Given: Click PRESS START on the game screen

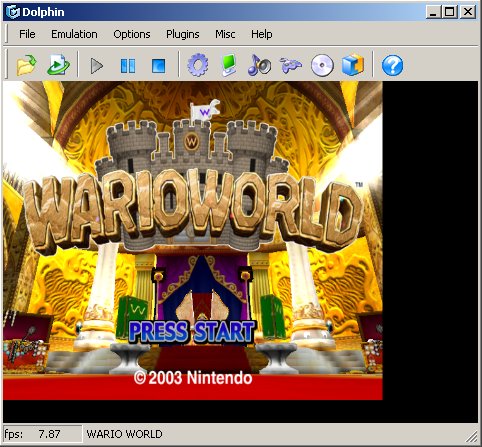Looking at the screenshot, I should [192, 332].
